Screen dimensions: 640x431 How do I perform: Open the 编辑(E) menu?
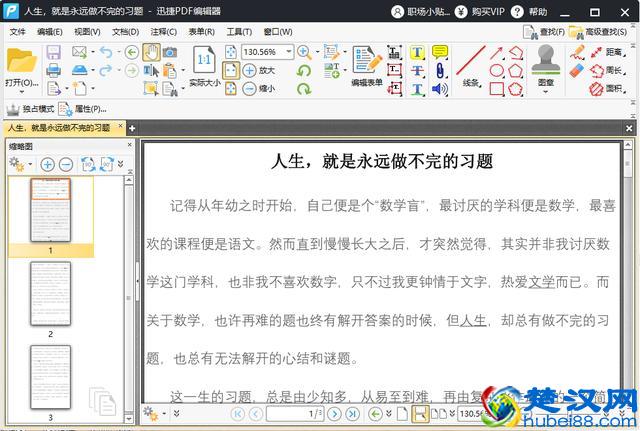(x=50, y=31)
